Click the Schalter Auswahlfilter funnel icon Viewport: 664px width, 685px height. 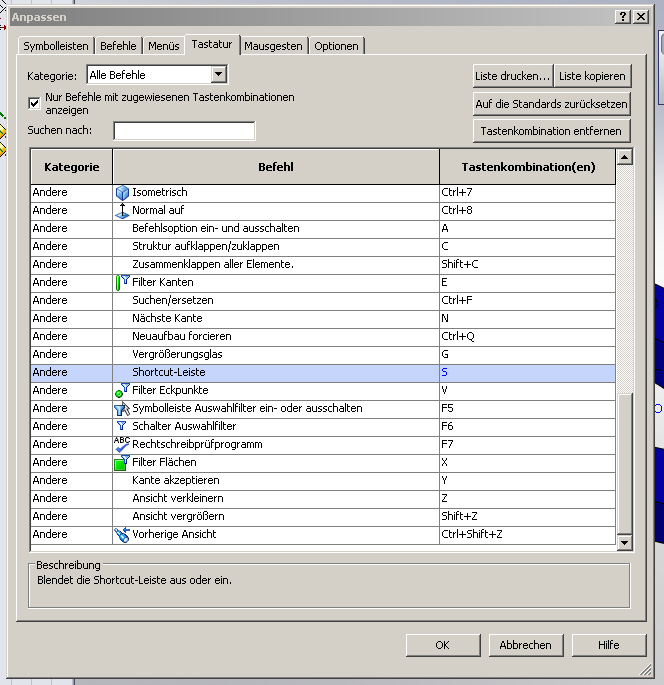[x=121, y=426]
